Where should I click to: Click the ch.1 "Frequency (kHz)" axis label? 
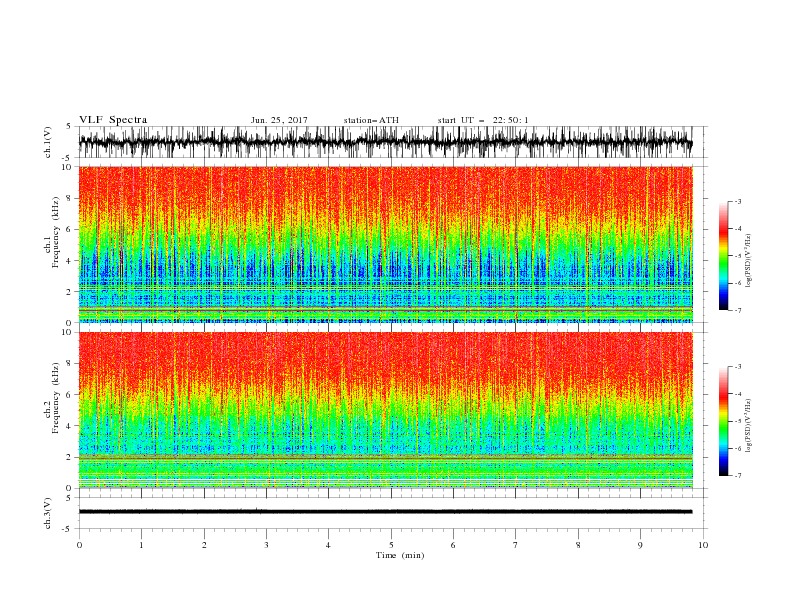pos(56,232)
